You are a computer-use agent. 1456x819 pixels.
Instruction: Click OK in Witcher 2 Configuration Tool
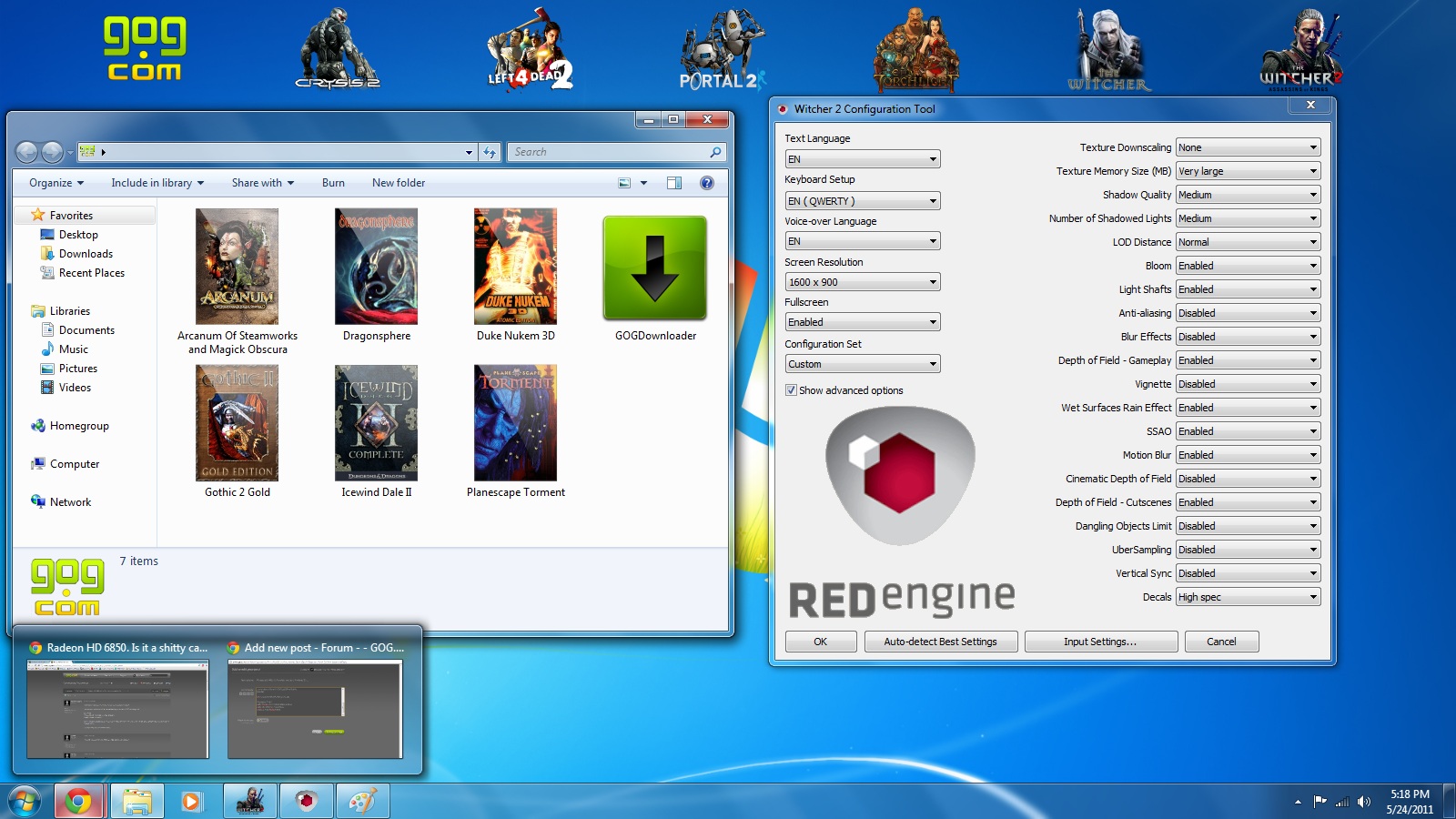821,642
